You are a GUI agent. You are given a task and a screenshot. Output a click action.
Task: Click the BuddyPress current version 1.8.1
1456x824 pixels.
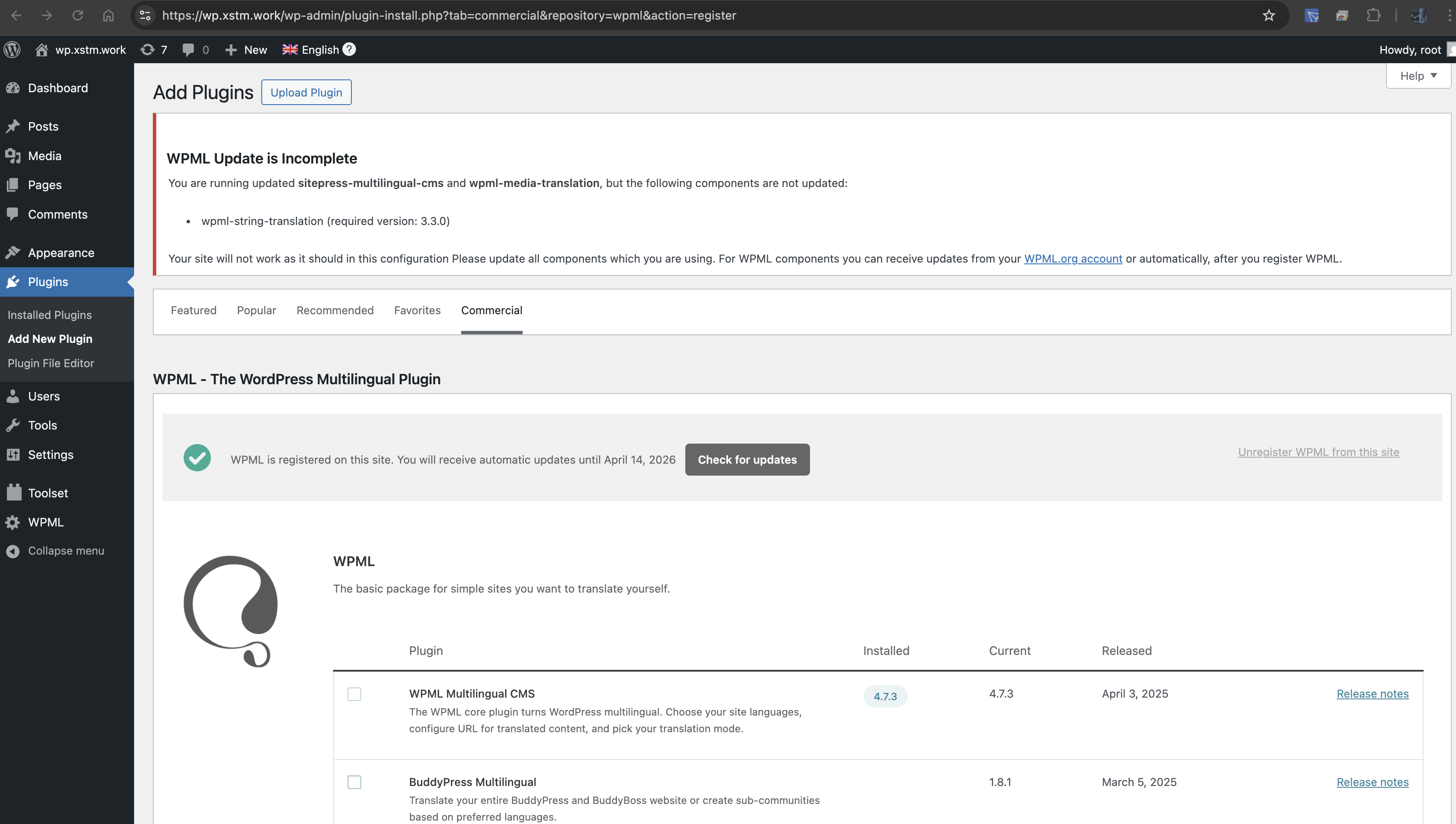point(1000,782)
